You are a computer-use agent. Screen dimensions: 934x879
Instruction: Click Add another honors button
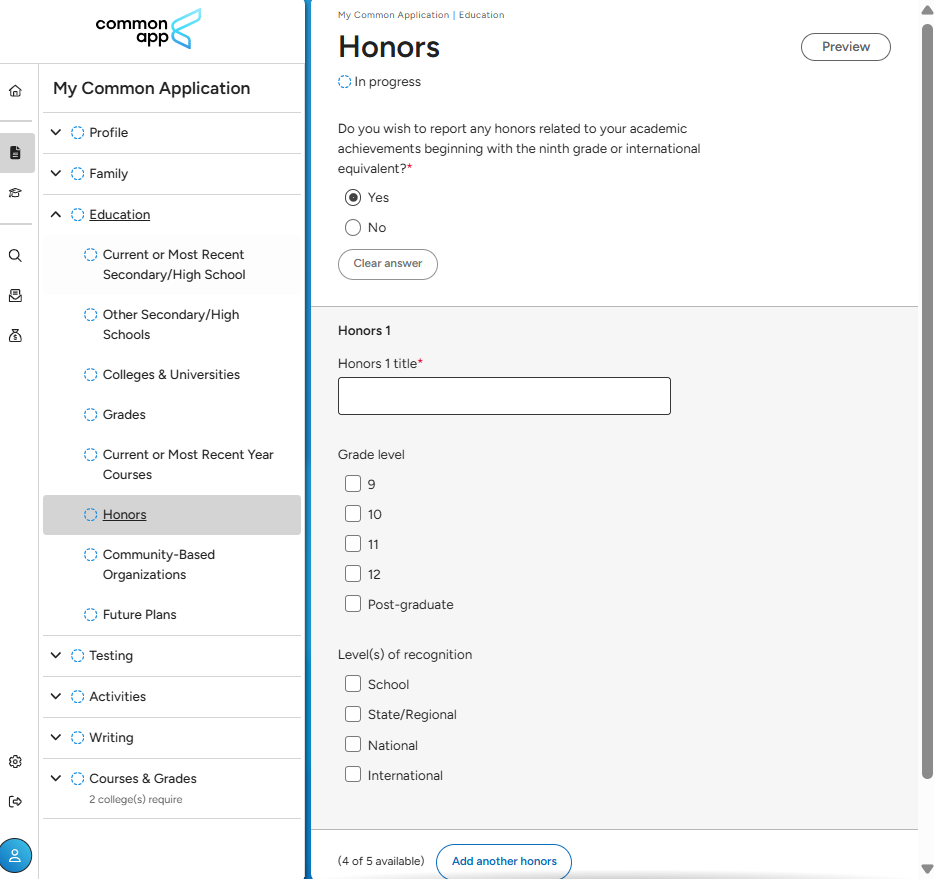tap(503, 861)
